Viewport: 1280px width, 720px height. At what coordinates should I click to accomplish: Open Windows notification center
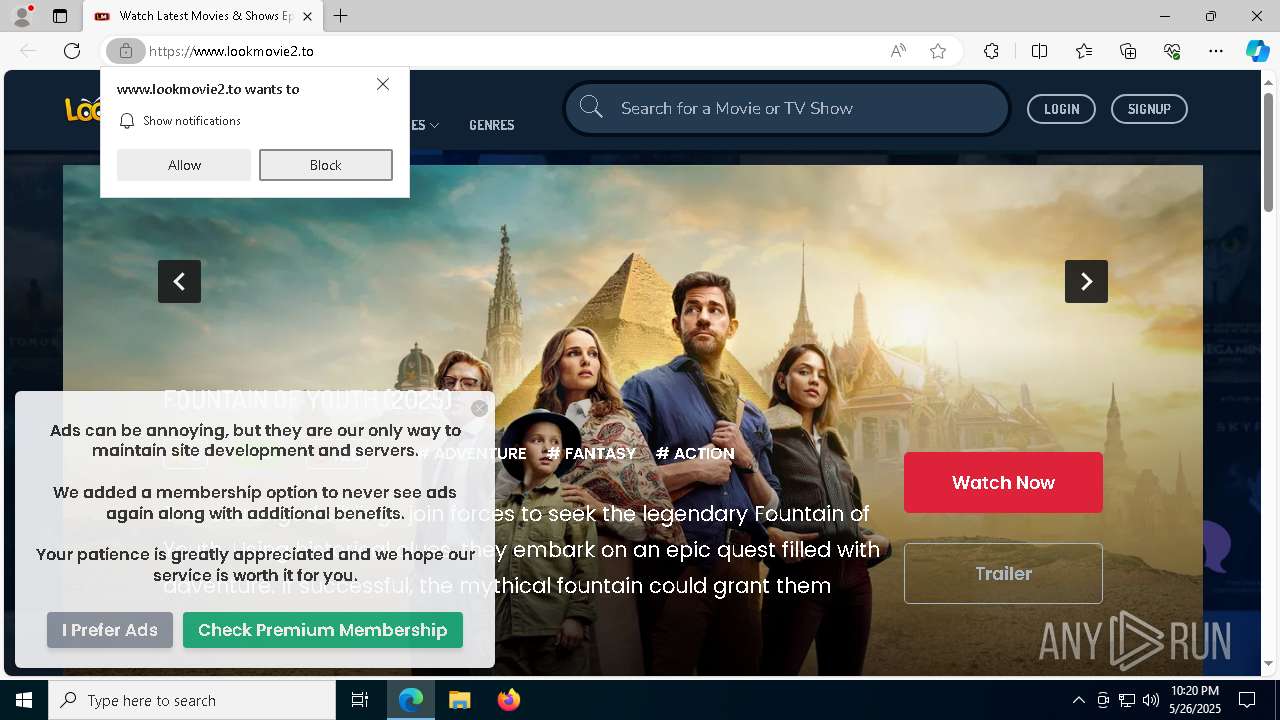click(1247, 700)
